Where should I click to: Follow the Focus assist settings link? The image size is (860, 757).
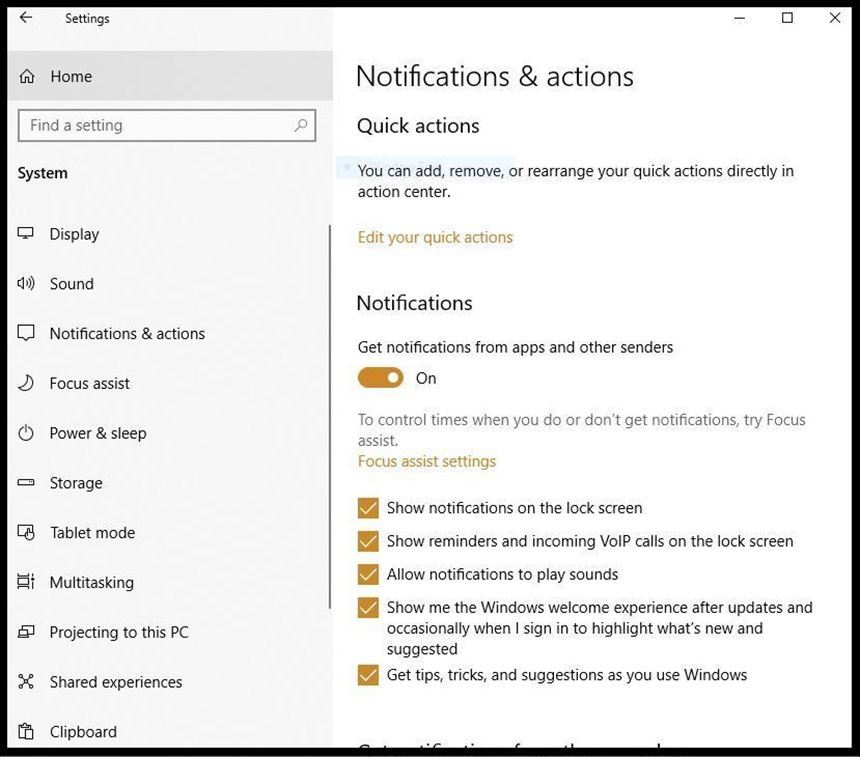pos(427,461)
